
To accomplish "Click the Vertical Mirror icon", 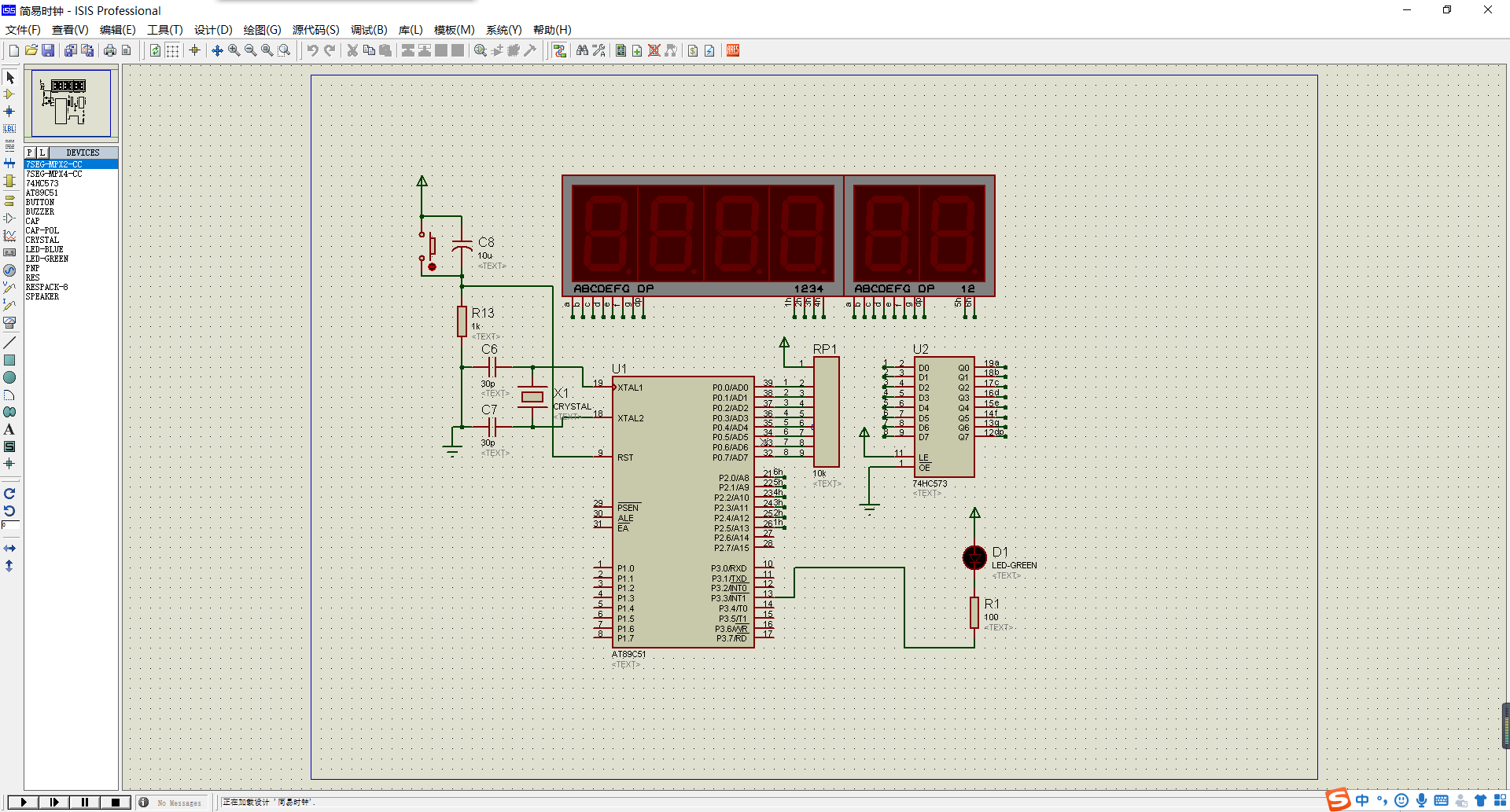I will pyautogui.click(x=9, y=565).
